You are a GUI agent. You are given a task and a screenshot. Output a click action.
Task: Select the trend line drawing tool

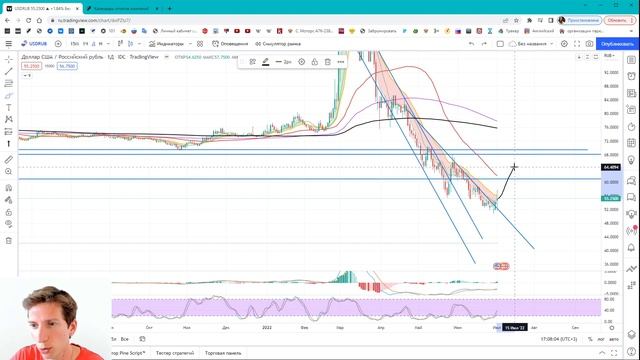pyautogui.click(x=9, y=71)
